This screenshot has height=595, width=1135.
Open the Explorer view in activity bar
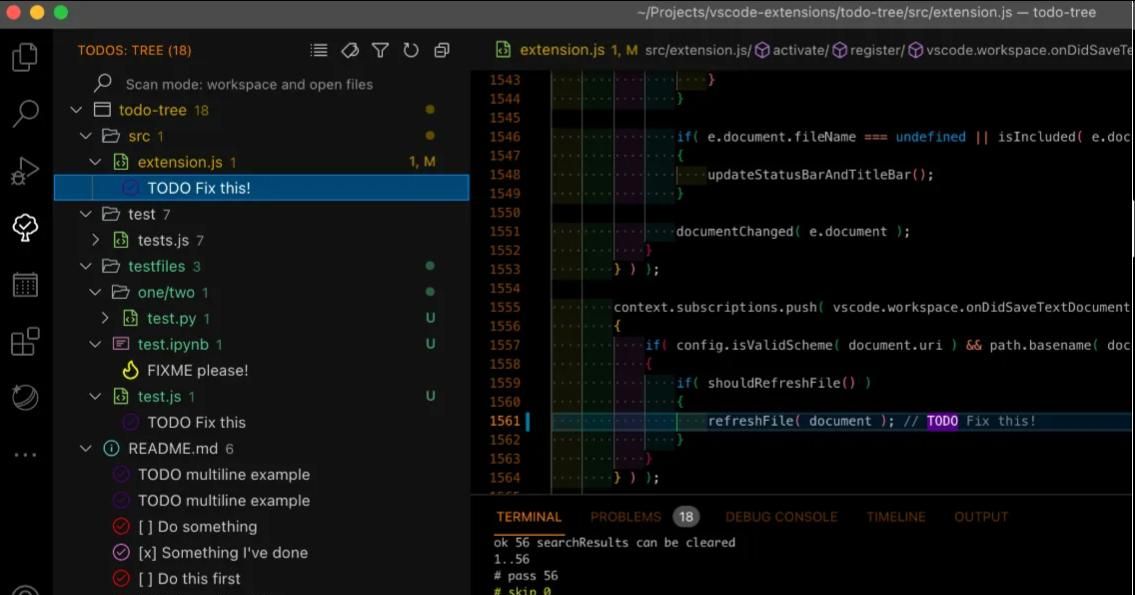pyautogui.click(x=25, y=57)
